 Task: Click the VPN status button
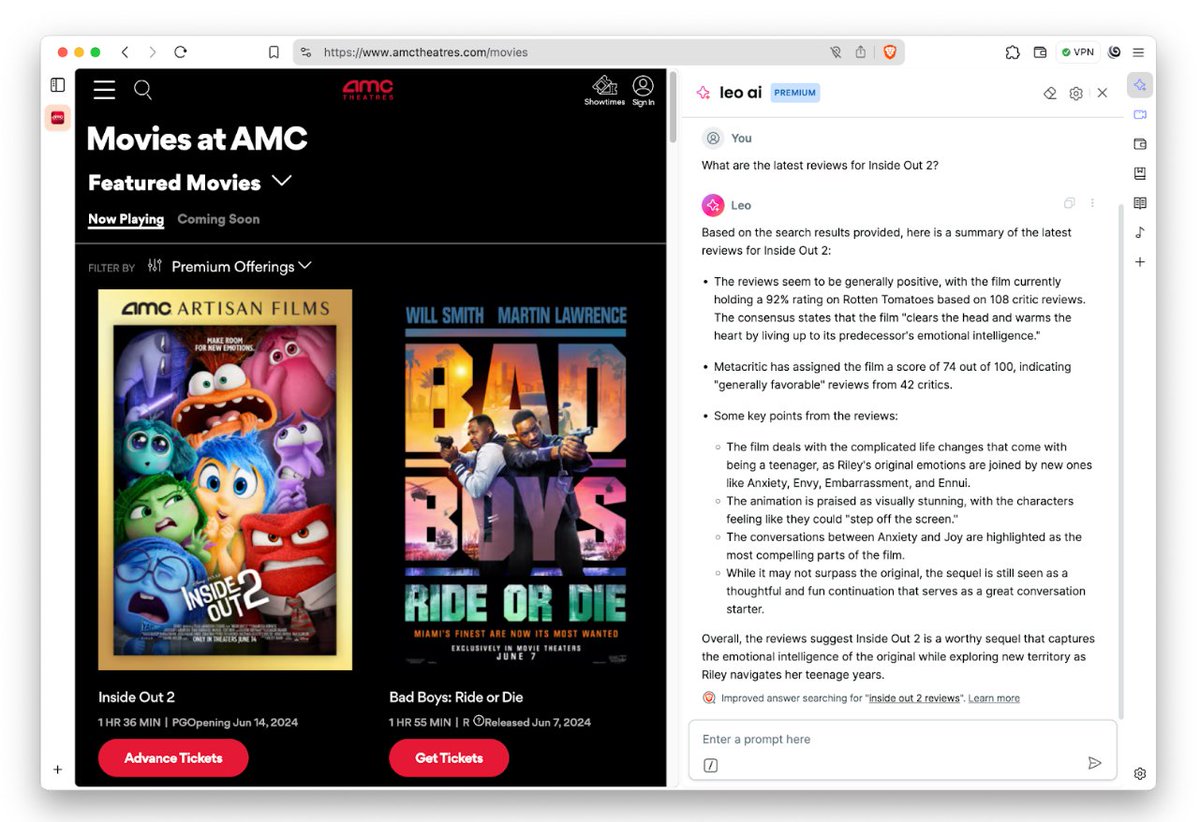point(1078,52)
